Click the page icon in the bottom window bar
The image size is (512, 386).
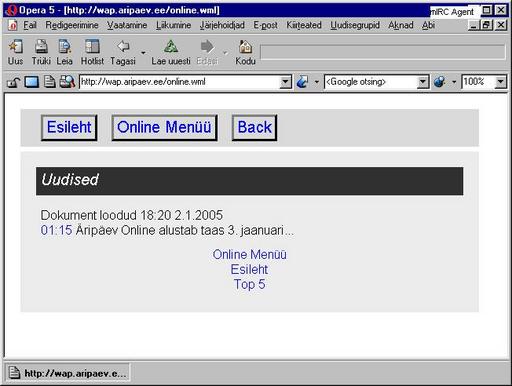[x=14, y=373]
